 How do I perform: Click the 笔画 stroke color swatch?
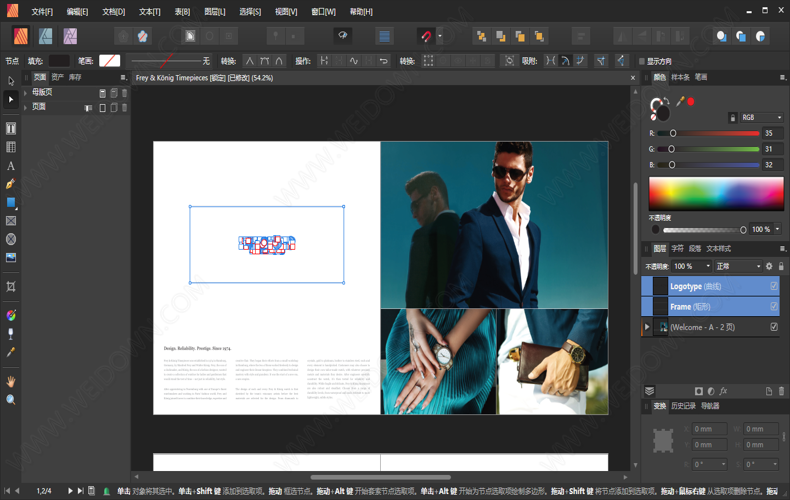pos(109,61)
